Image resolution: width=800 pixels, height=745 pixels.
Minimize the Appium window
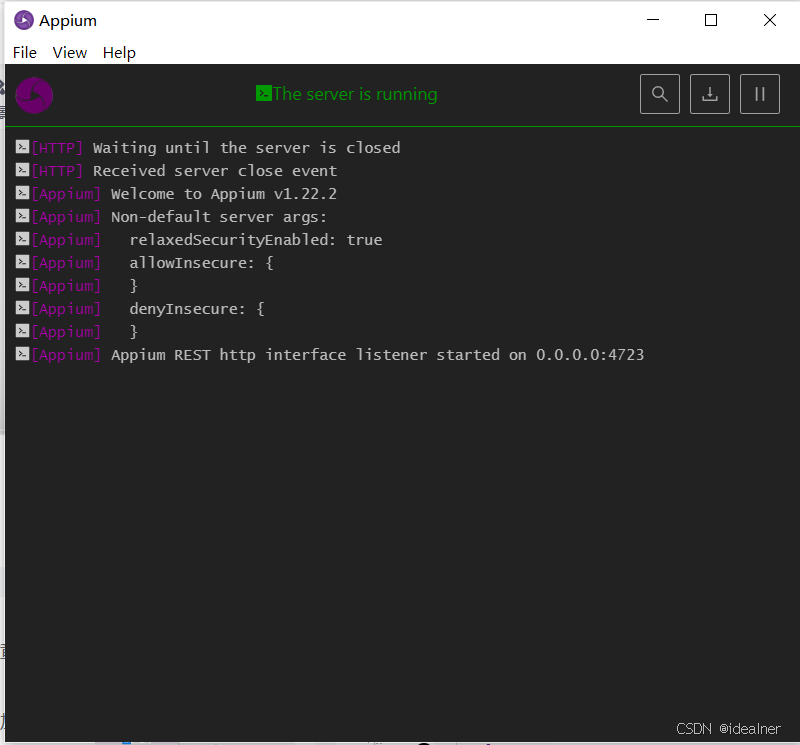[653, 20]
